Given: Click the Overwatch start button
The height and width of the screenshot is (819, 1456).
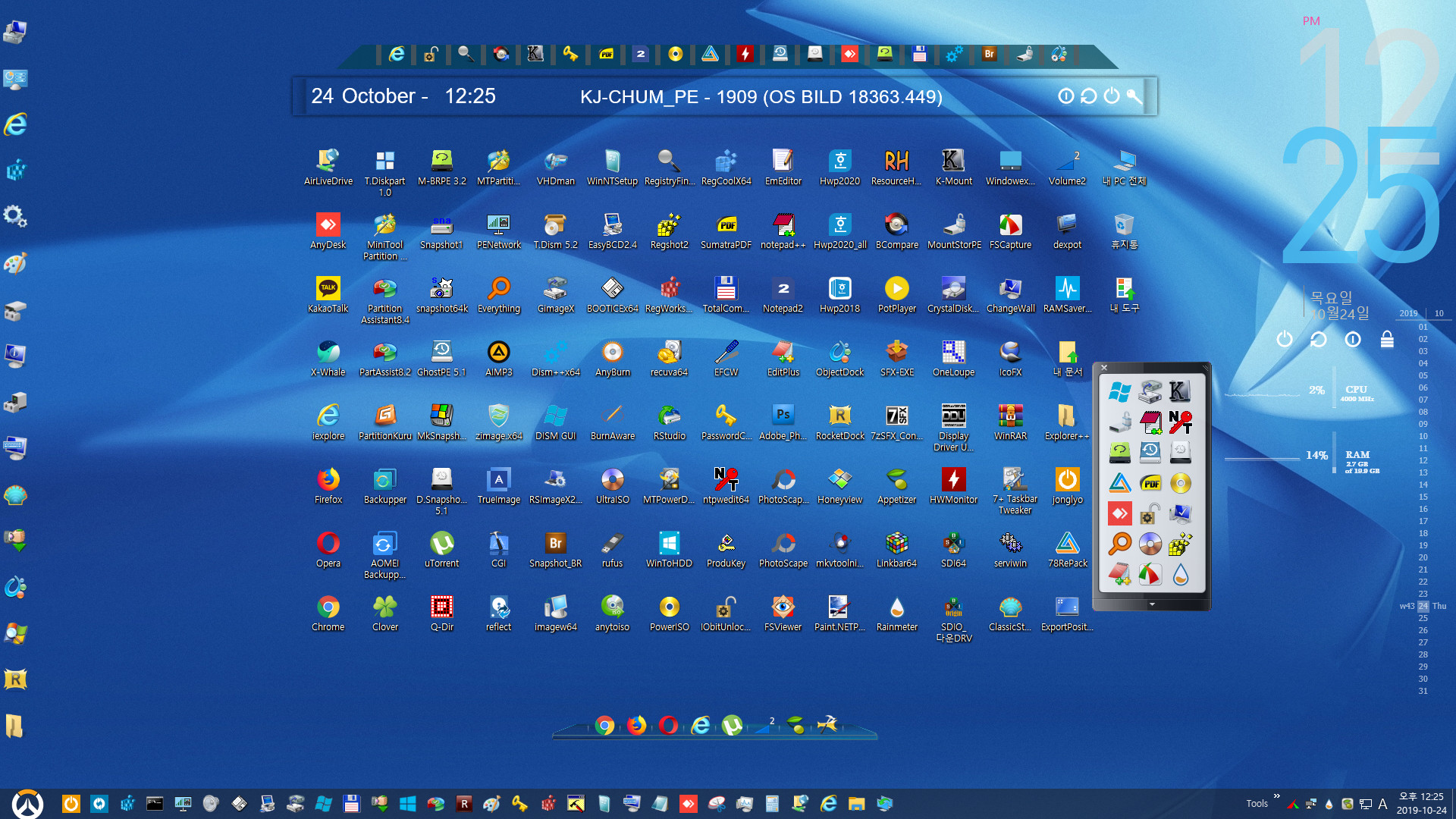Looking at the screenshot, I should (28, 804).
